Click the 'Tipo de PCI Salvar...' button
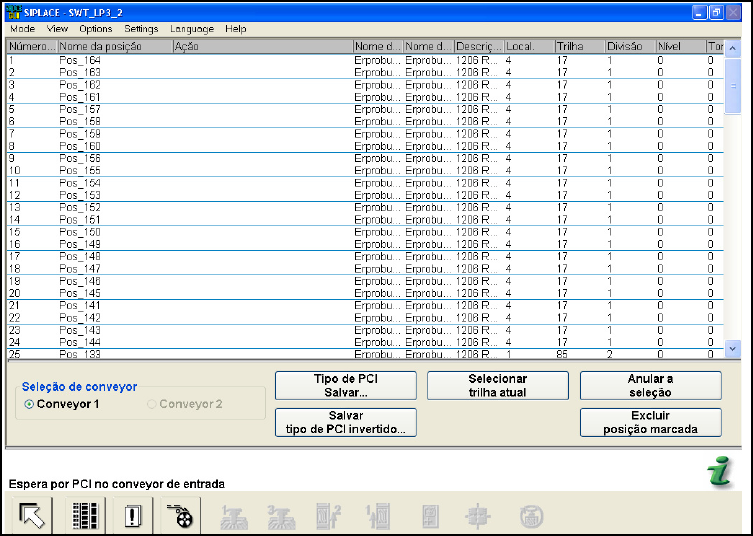 345,386
